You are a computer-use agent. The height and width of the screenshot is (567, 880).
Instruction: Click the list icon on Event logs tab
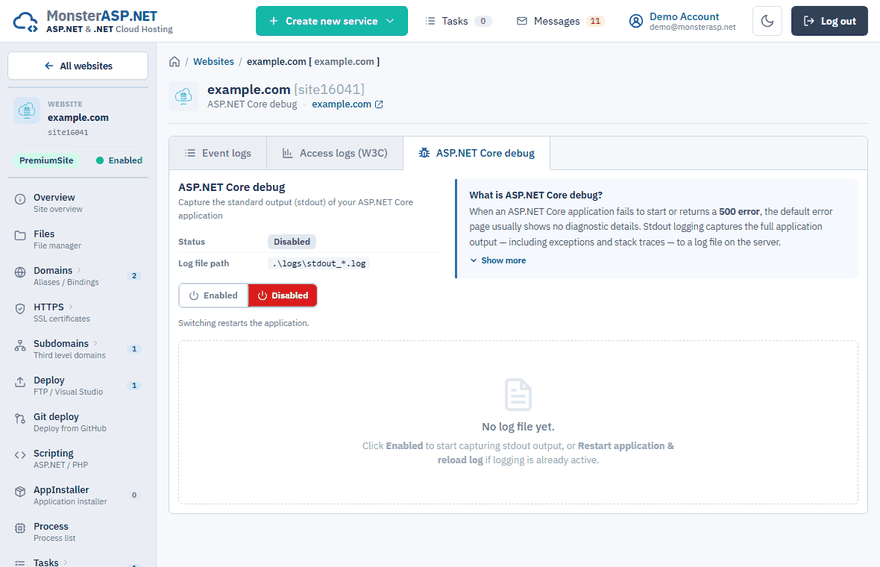[190, 153]
